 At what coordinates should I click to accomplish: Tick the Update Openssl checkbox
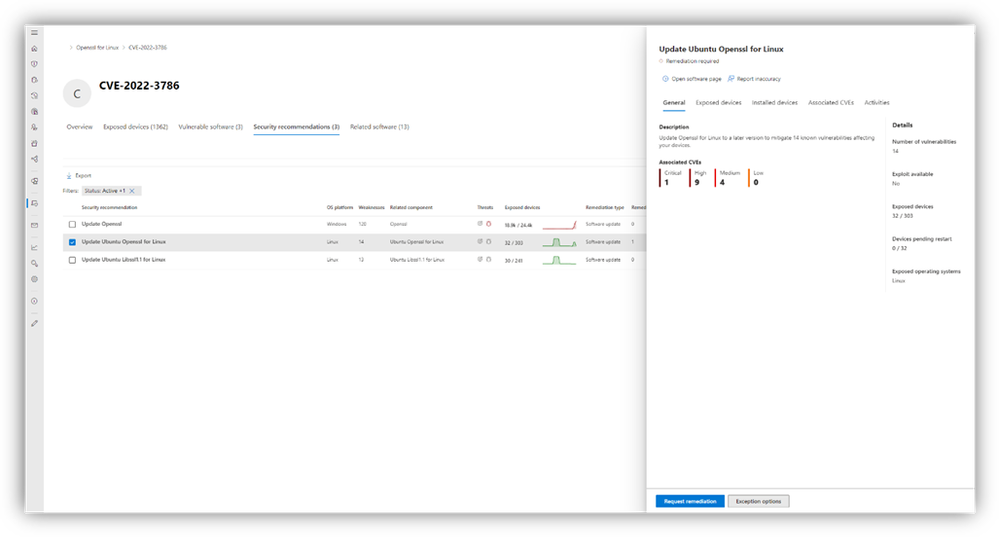pos(72,224)
